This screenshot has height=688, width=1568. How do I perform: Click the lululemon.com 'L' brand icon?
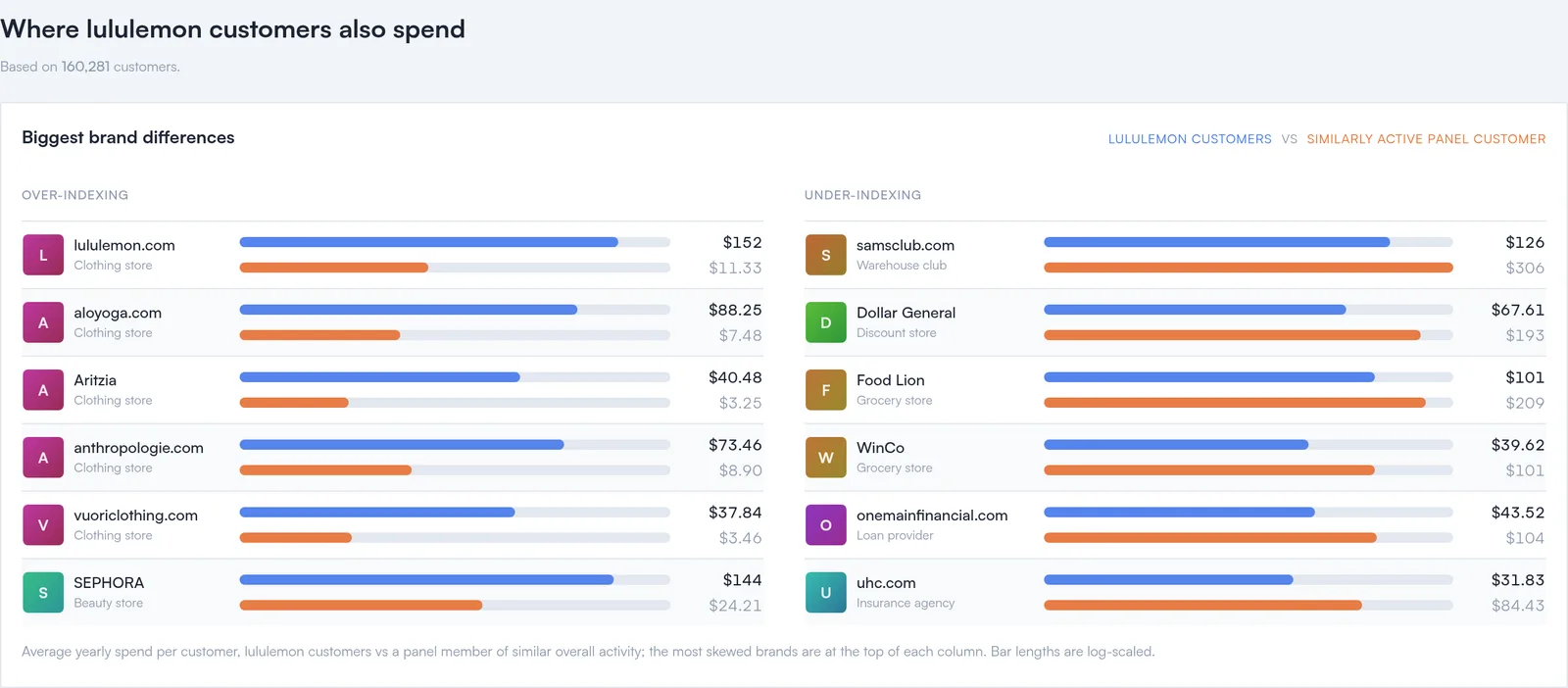[x=43, y=255]
